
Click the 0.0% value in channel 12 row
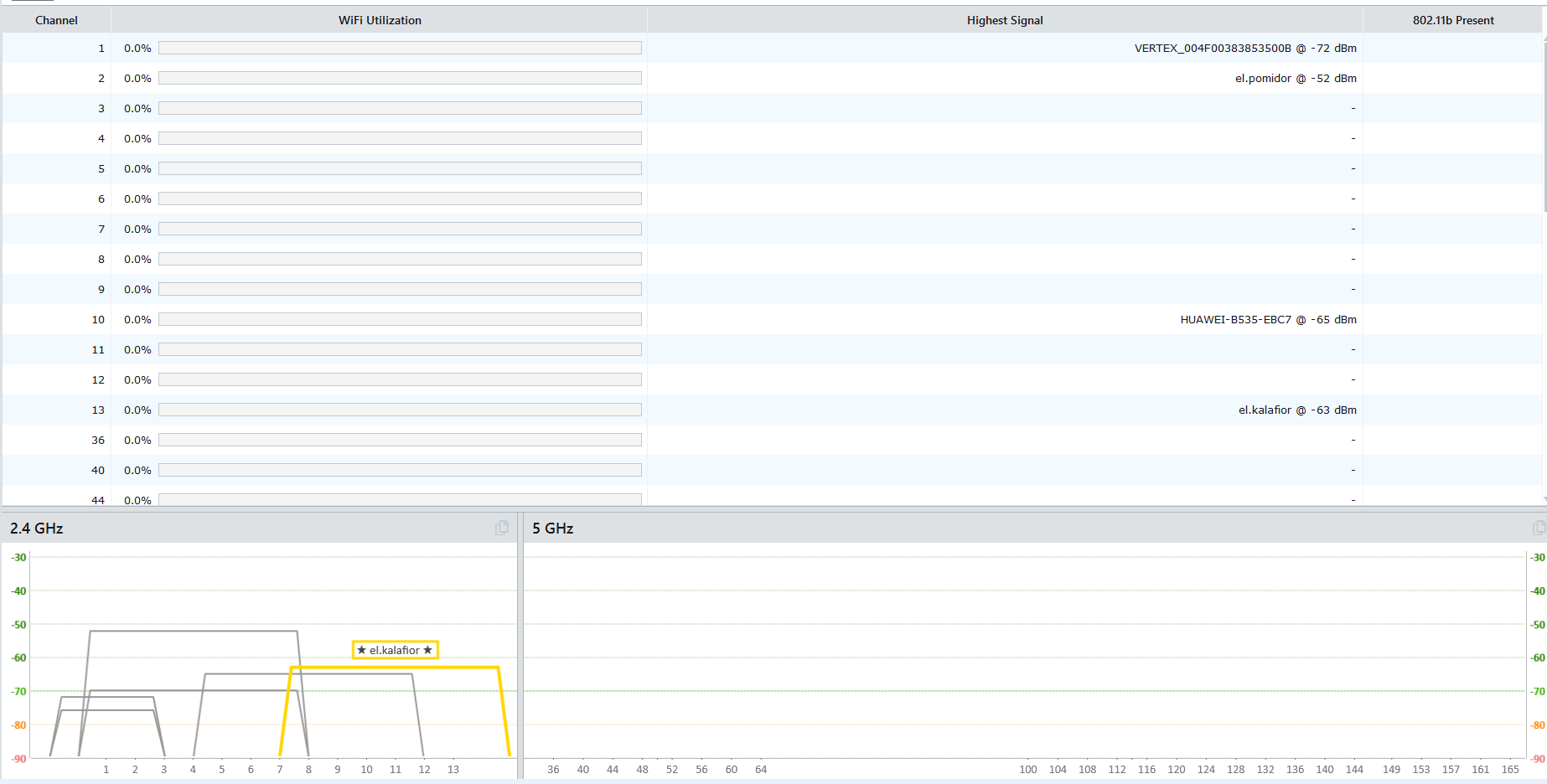[x=137, y=379]
